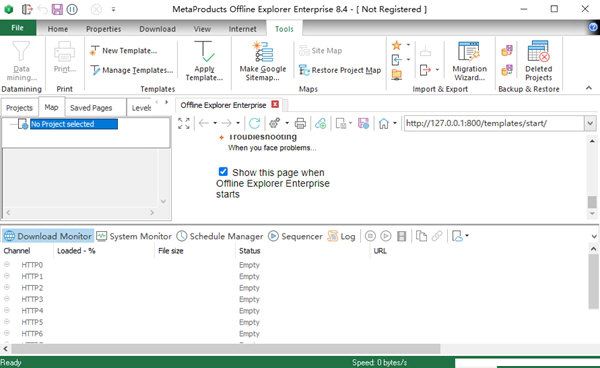Click the monitor horizontal scrollbar
600x368 pixels.
226,348
